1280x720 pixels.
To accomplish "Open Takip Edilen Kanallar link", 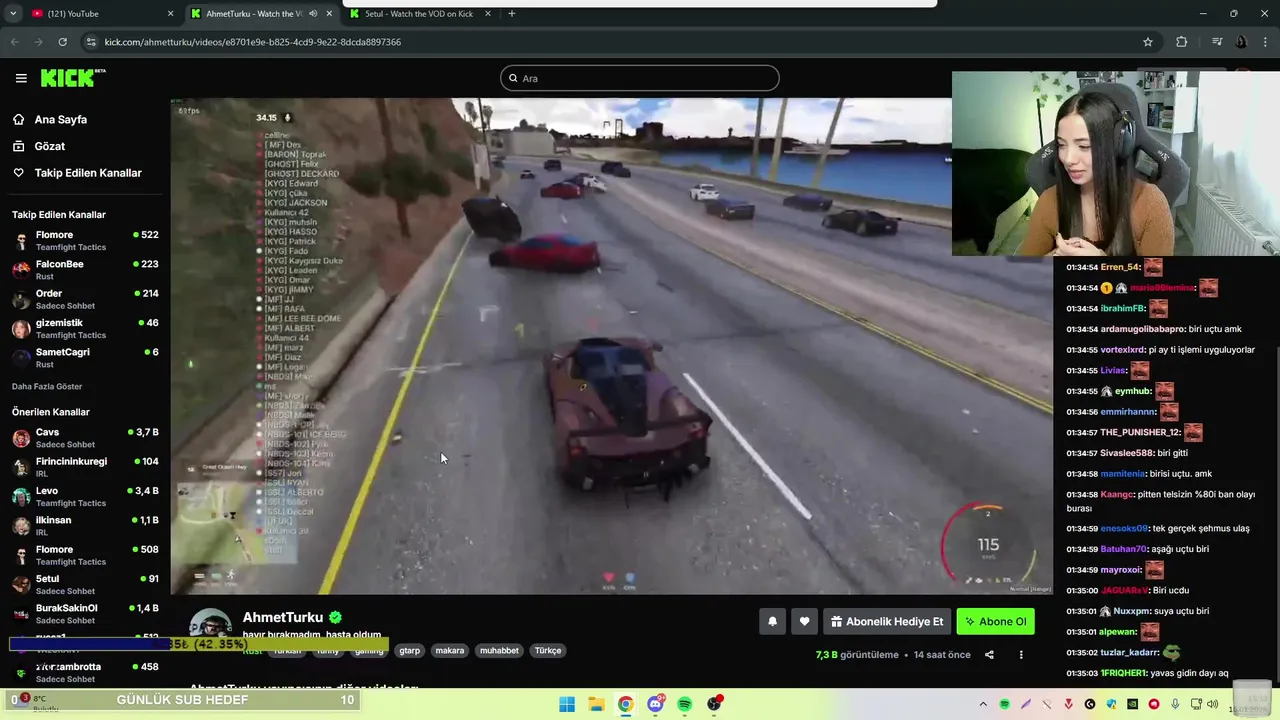I will (x=77, y=173).
